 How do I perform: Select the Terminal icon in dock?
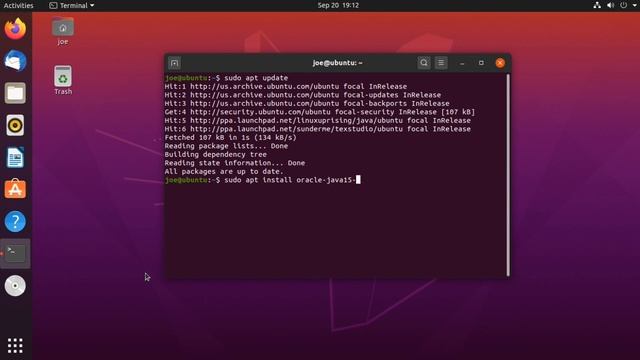point(15,253)
